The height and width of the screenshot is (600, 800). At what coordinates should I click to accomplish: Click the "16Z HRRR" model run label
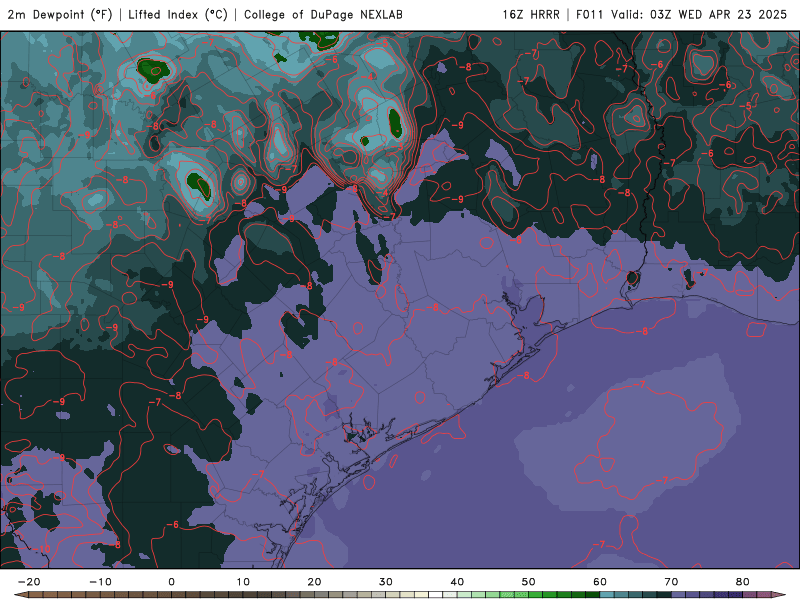[x=531, y=14]
